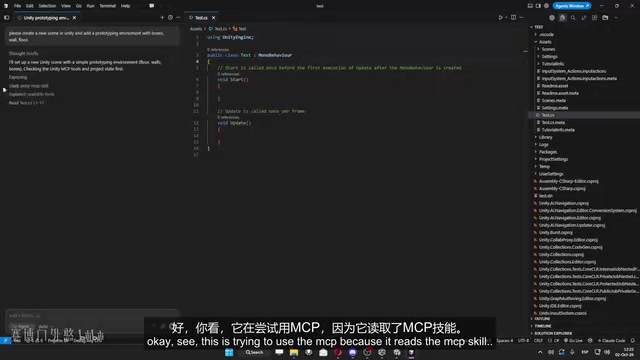This screenshot has height=360, width=640.
Task: Open chat history clock icon
Action: pyautogui.click(x=170, y=18)
